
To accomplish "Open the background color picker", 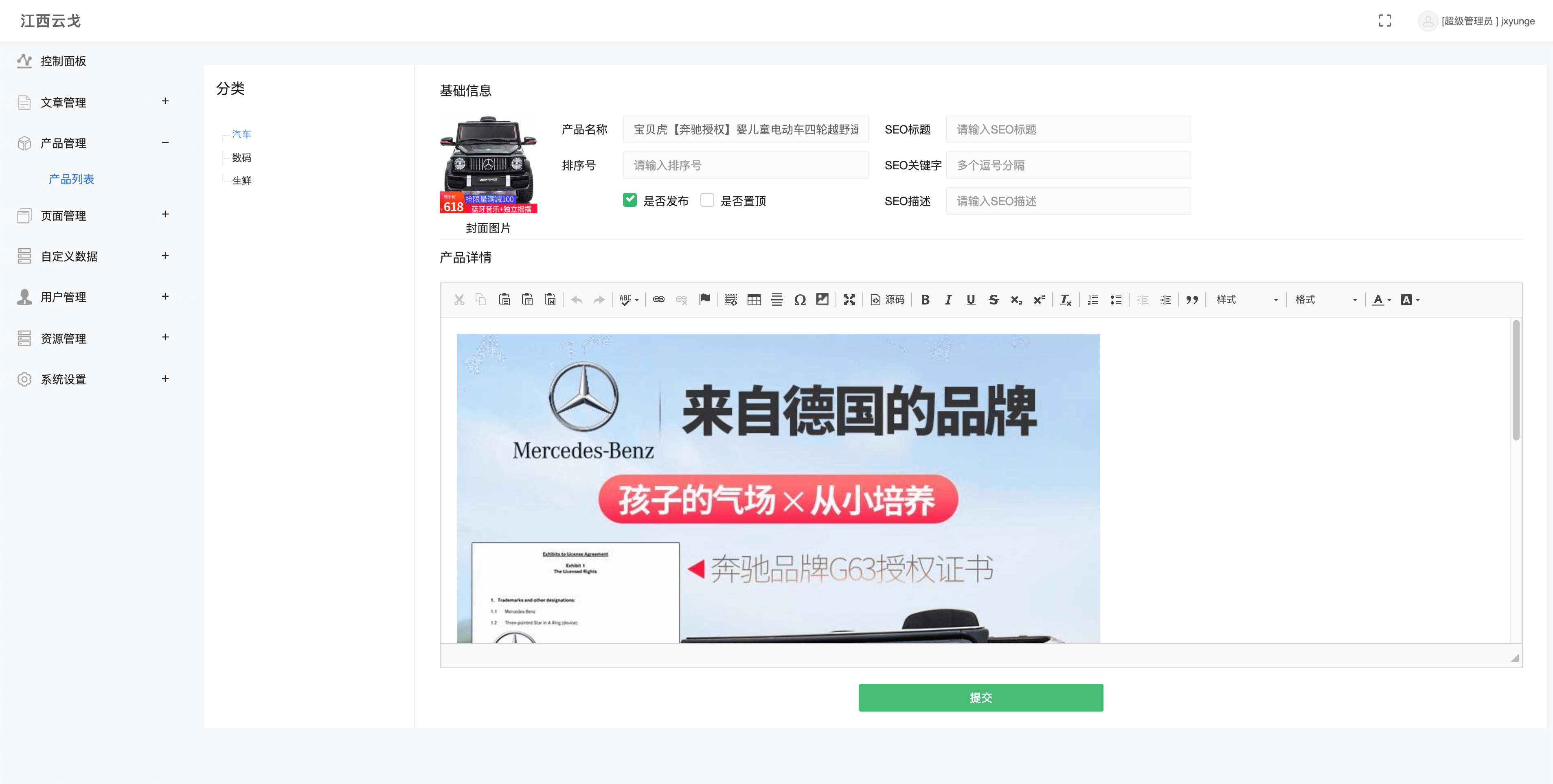I will 1410,300.
